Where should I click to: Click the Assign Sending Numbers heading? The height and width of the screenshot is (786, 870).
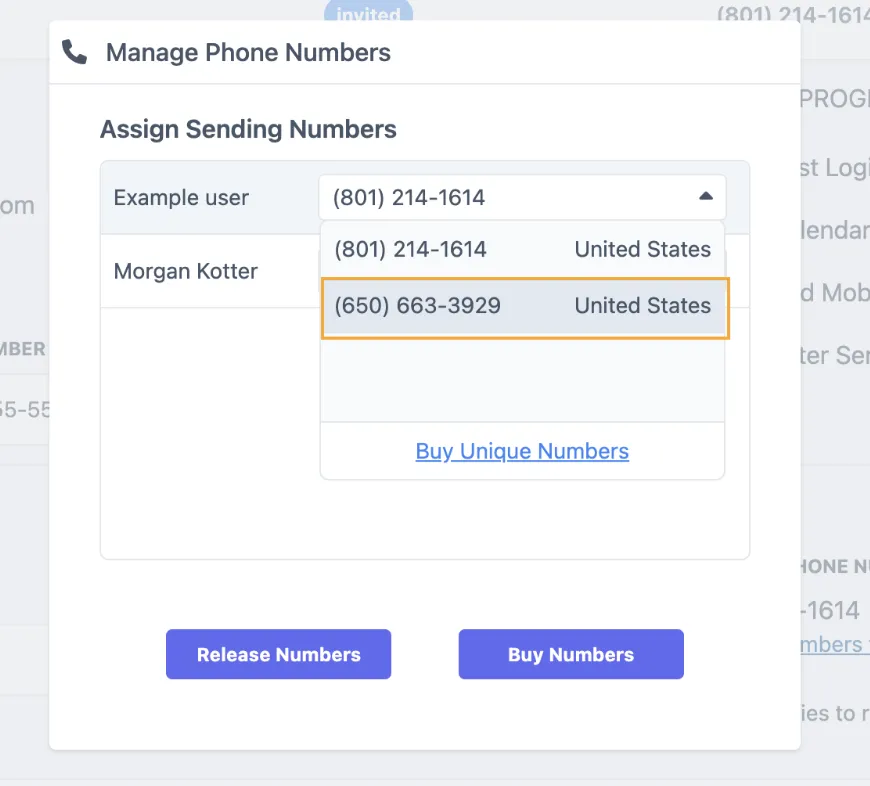247,129
